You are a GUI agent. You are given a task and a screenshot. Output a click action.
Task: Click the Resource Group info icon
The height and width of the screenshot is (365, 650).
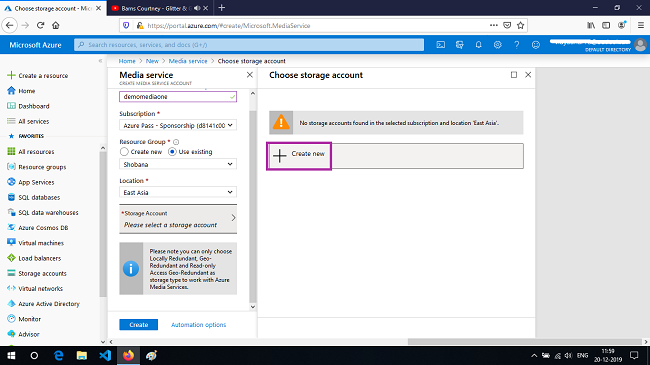[x=176, y=142]
